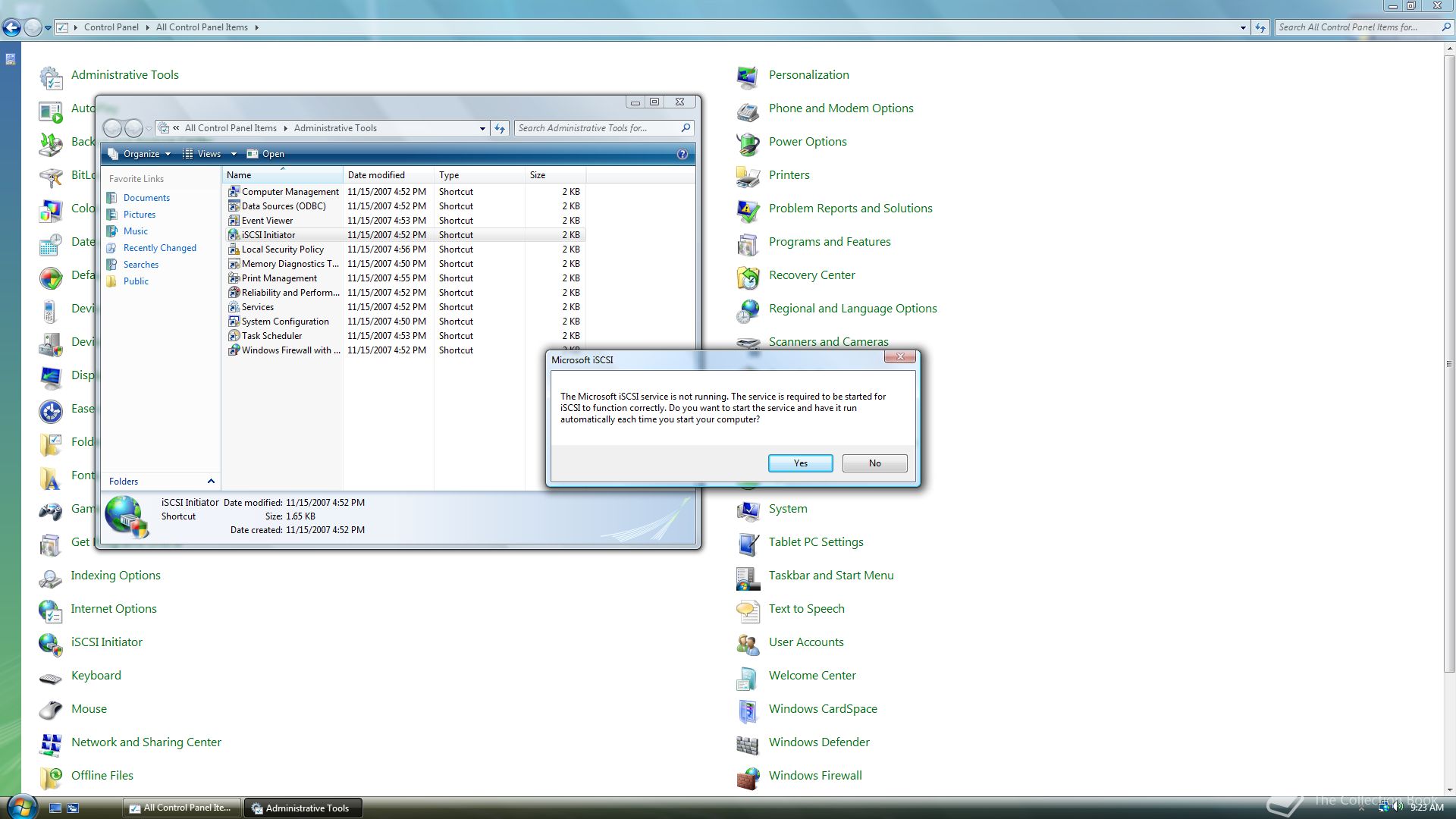
Task: Close the Microsoft iSCSI dialog
Action: pyautogui.click(x=900, y=356)
